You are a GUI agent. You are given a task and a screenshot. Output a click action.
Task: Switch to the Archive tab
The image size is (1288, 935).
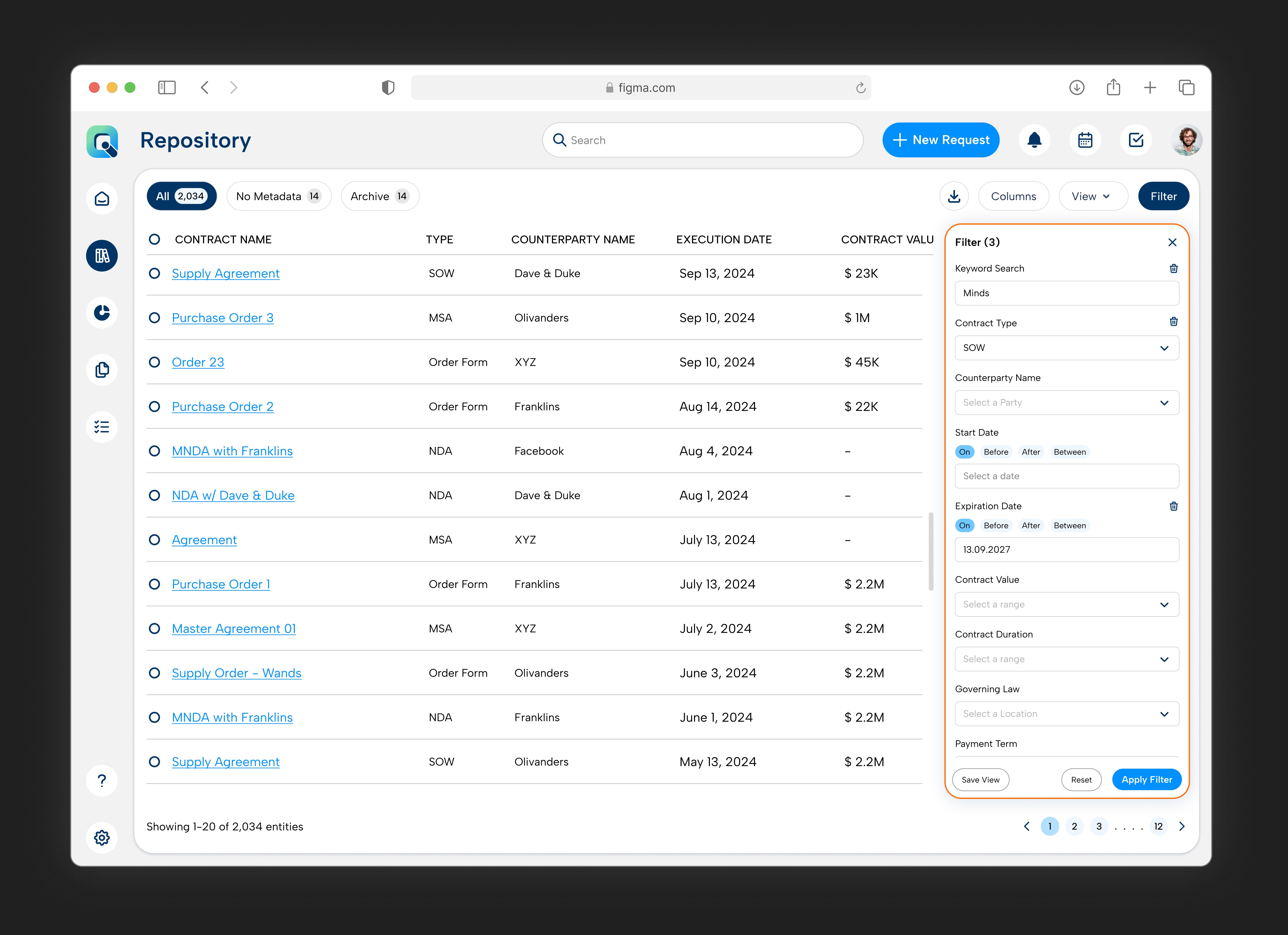[x=379, y=196]
